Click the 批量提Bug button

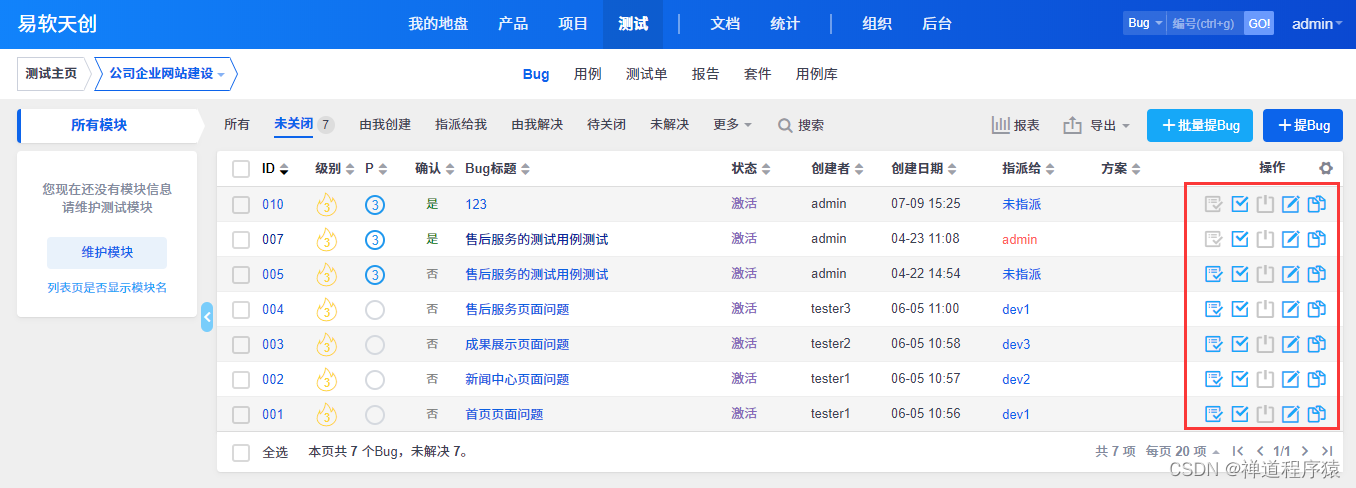click(1200, 125)
